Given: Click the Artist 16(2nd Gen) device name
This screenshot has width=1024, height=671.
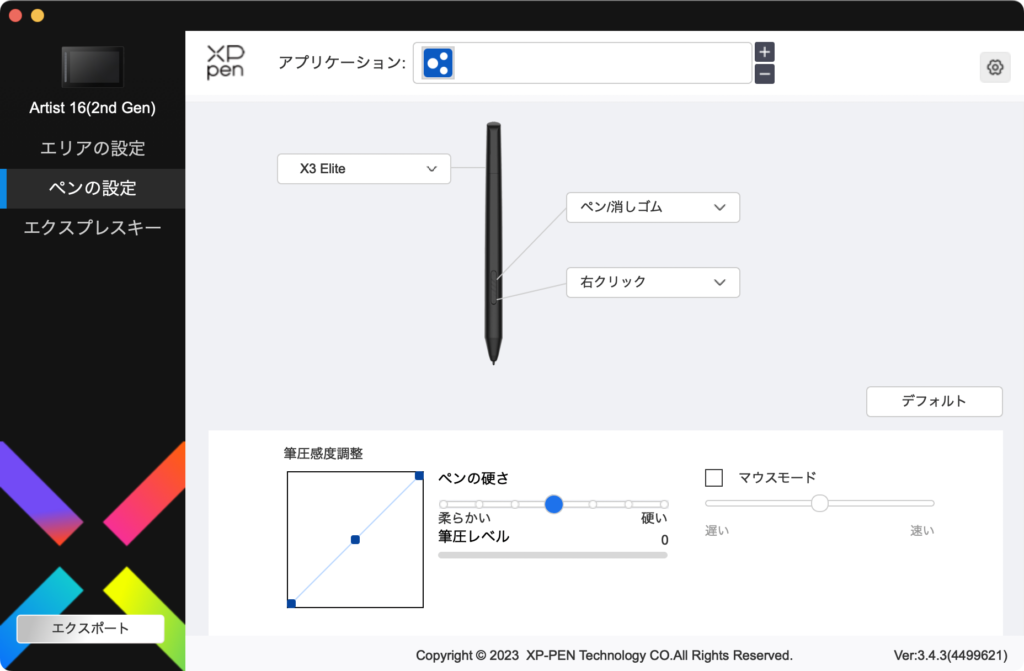Looking at the screenshot, I should [x=93, y=108].
